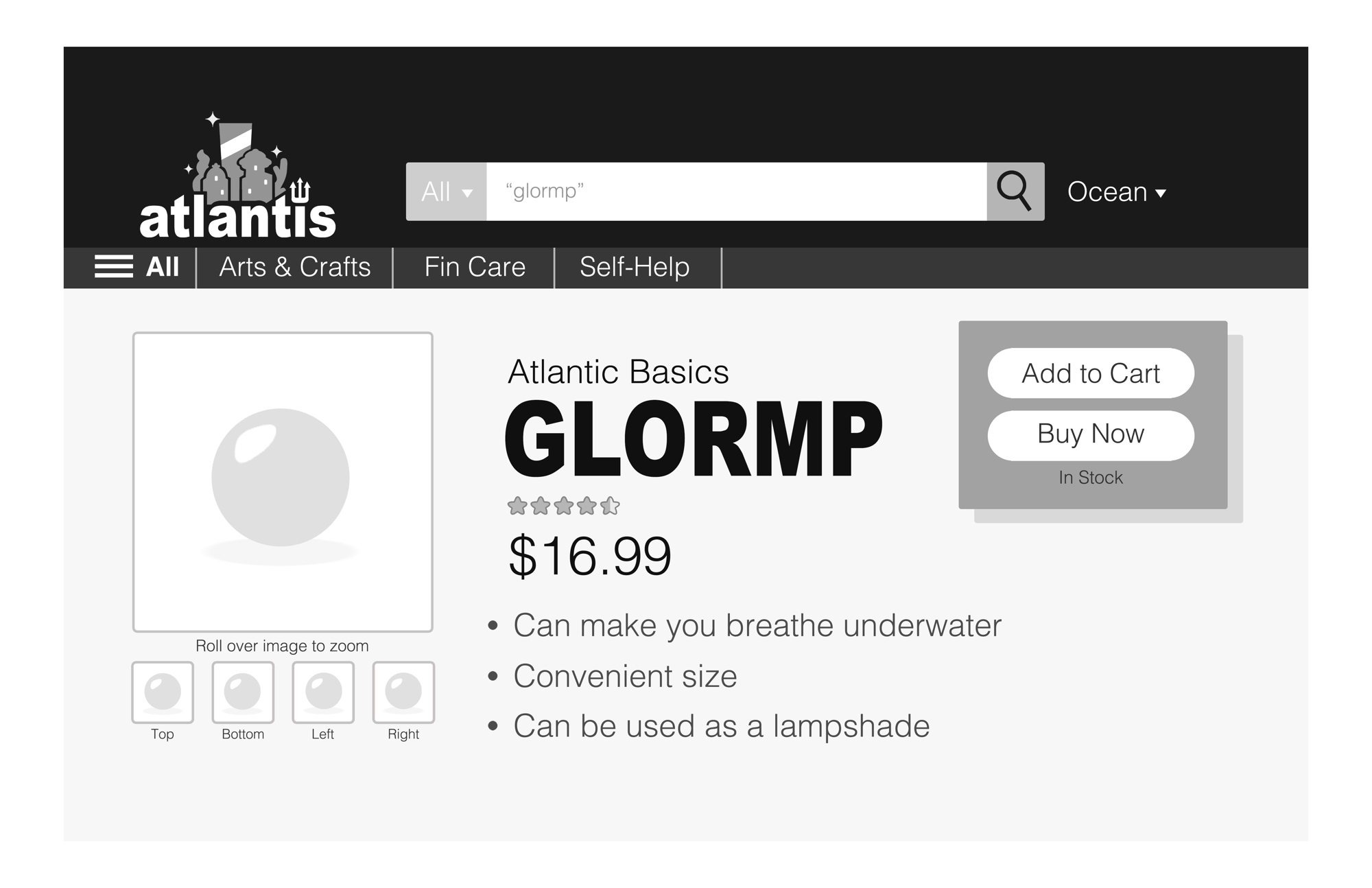Screen dimensions: 1372x888
Task: Click the Atlantic Basics brand link
Action: pyautogui.click(x=618, y=372)
